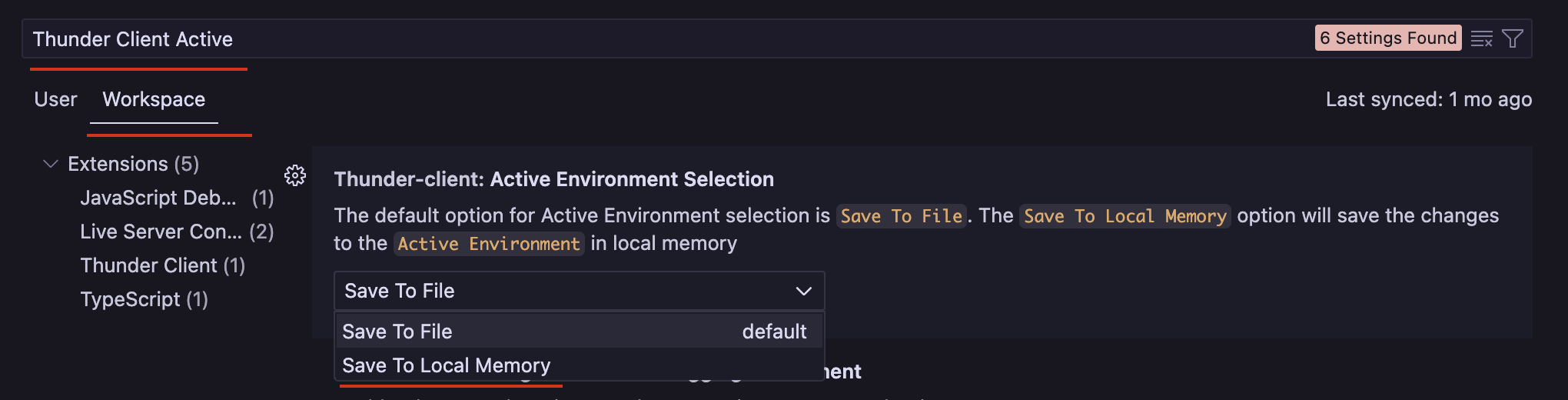
Task: Click the clear settings search icon
Action: [1481, 38]
